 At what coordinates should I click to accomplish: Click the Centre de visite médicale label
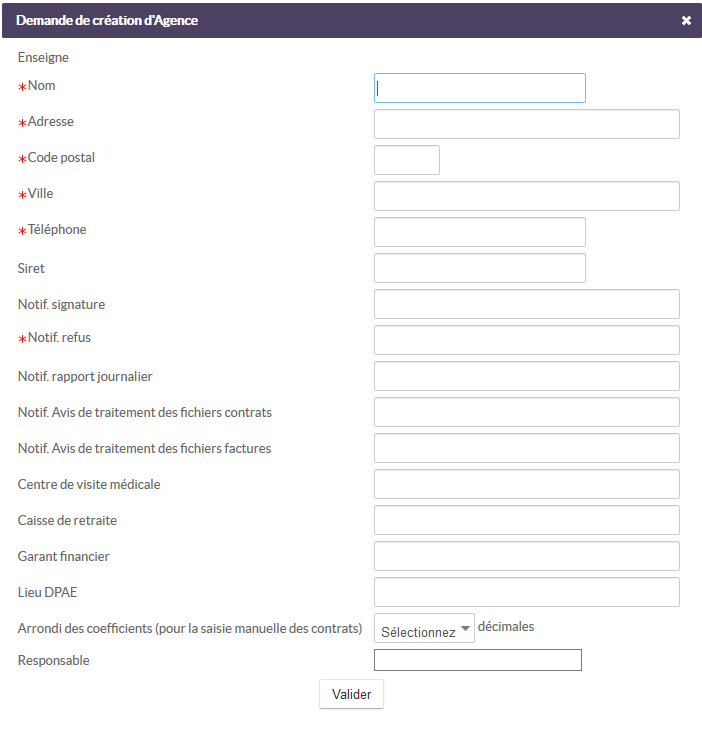[89, 484]
